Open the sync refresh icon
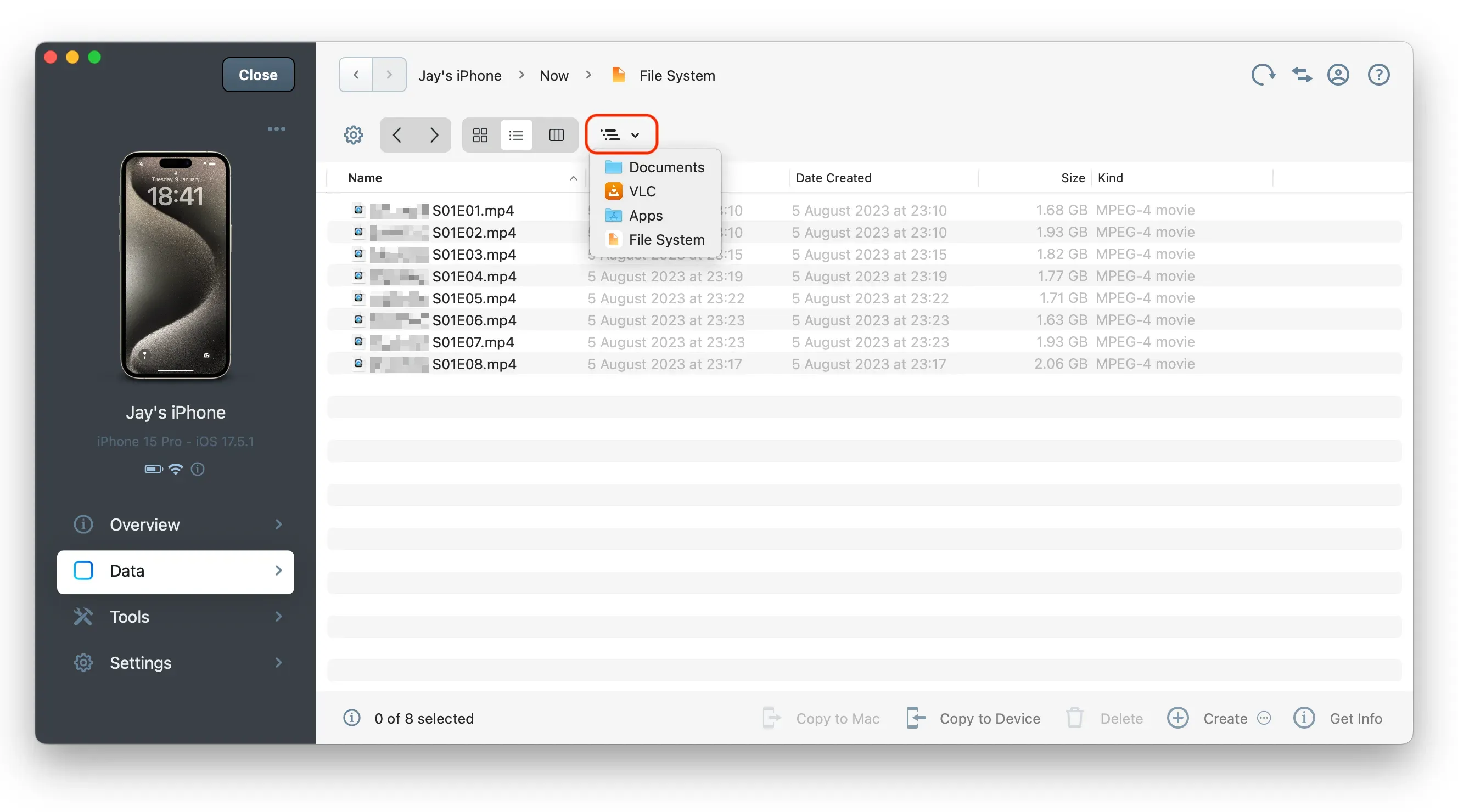The width and height of the screenshot is (1458, 812). pos(1264,74)
